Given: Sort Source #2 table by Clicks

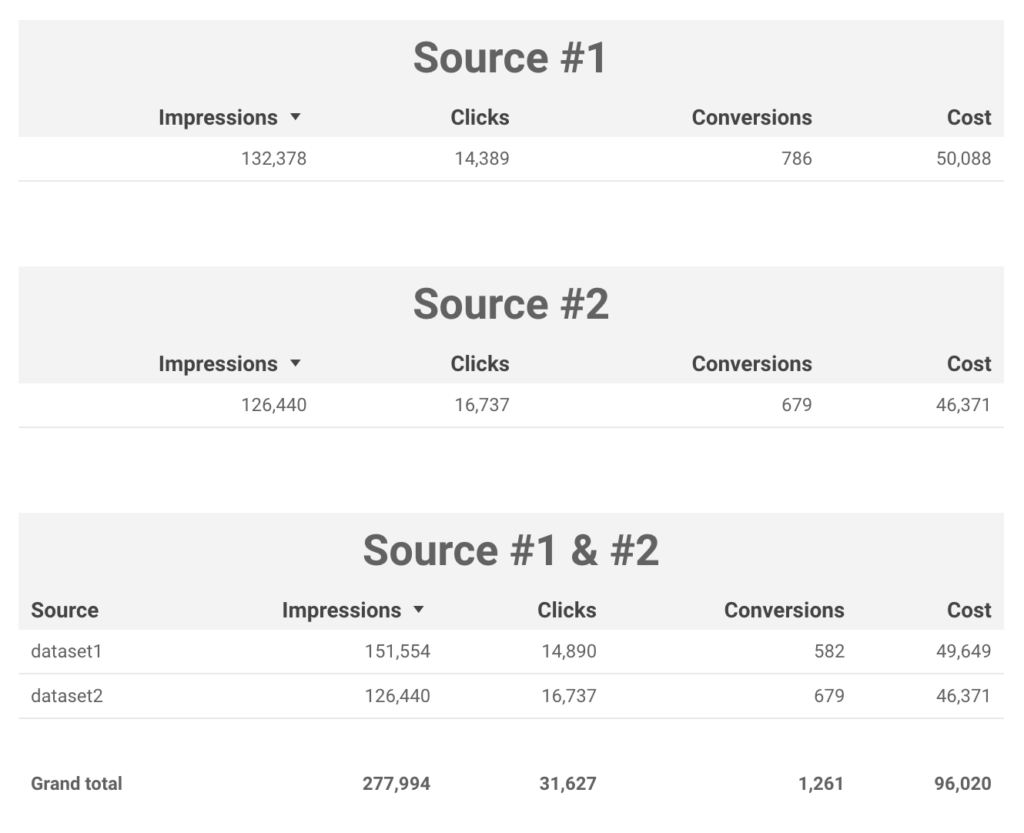Looking at the screenshot, I should pyautogui.click(x=479, y=364).
